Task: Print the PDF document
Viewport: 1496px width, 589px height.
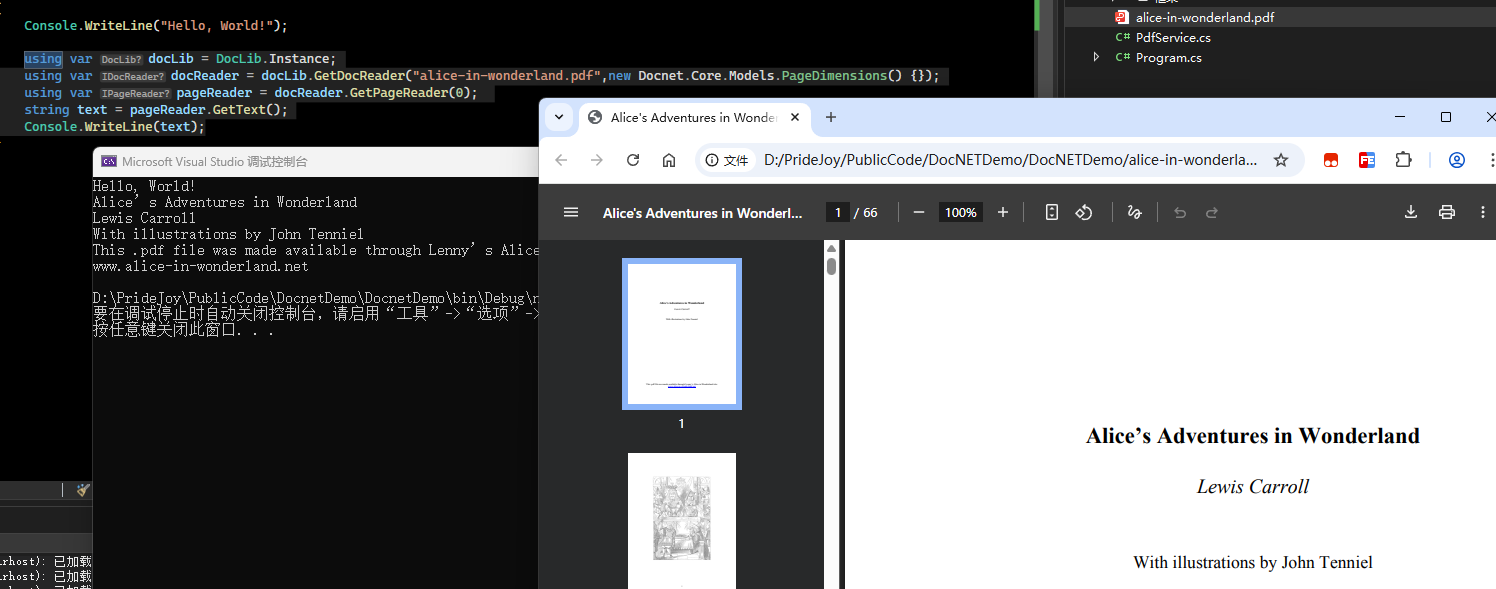Action: tap(1446, 212)
